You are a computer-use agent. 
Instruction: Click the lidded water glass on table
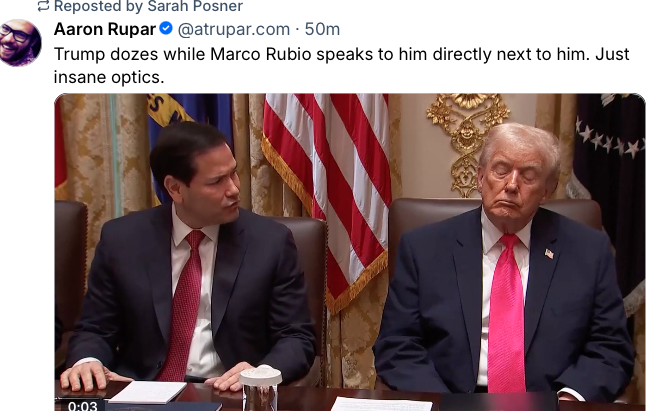pyautogui.click(x=260, y=388)
